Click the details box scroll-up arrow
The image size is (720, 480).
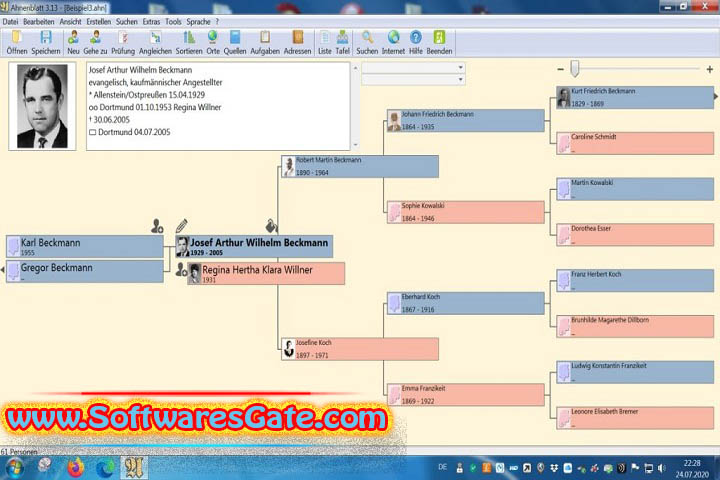355,68
